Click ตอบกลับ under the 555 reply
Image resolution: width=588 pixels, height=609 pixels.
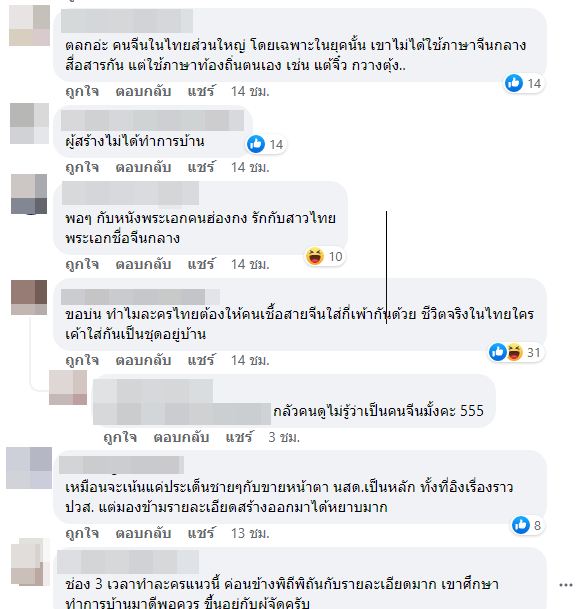tap(181, 437)
